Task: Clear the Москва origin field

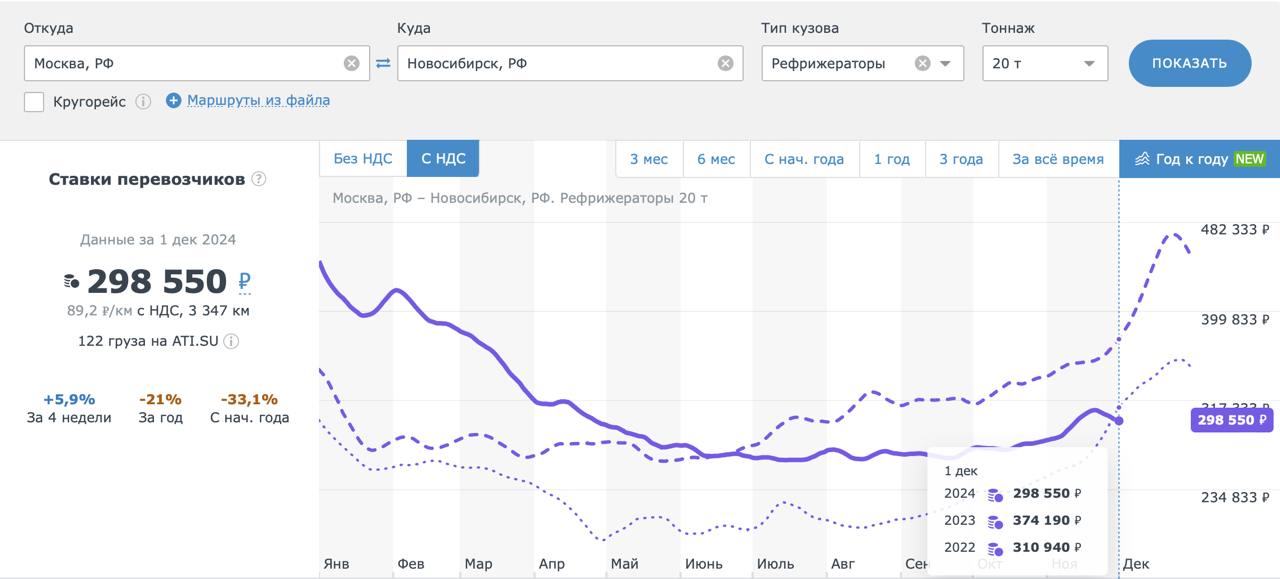Action: tap(352, 63)
